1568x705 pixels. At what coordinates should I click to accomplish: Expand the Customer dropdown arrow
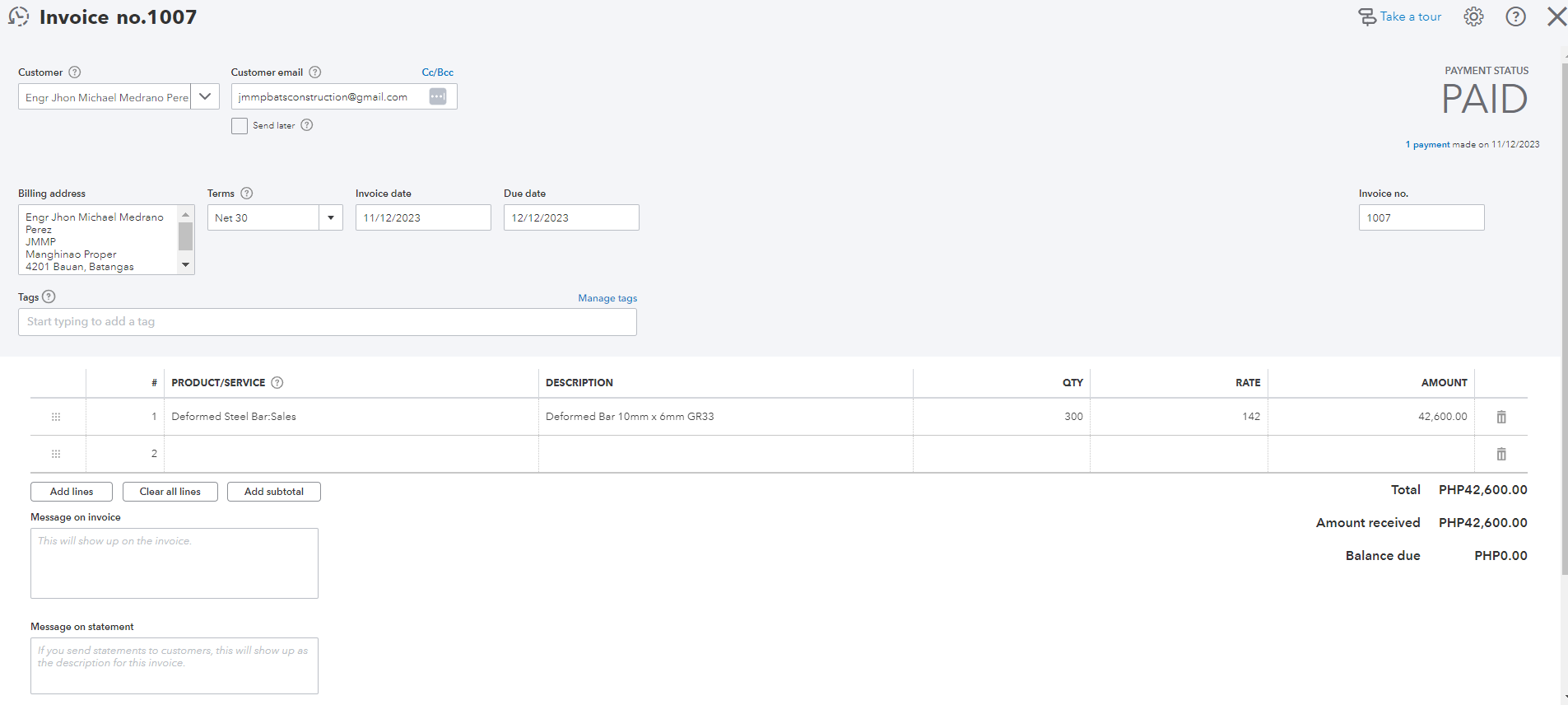[205, 96]
